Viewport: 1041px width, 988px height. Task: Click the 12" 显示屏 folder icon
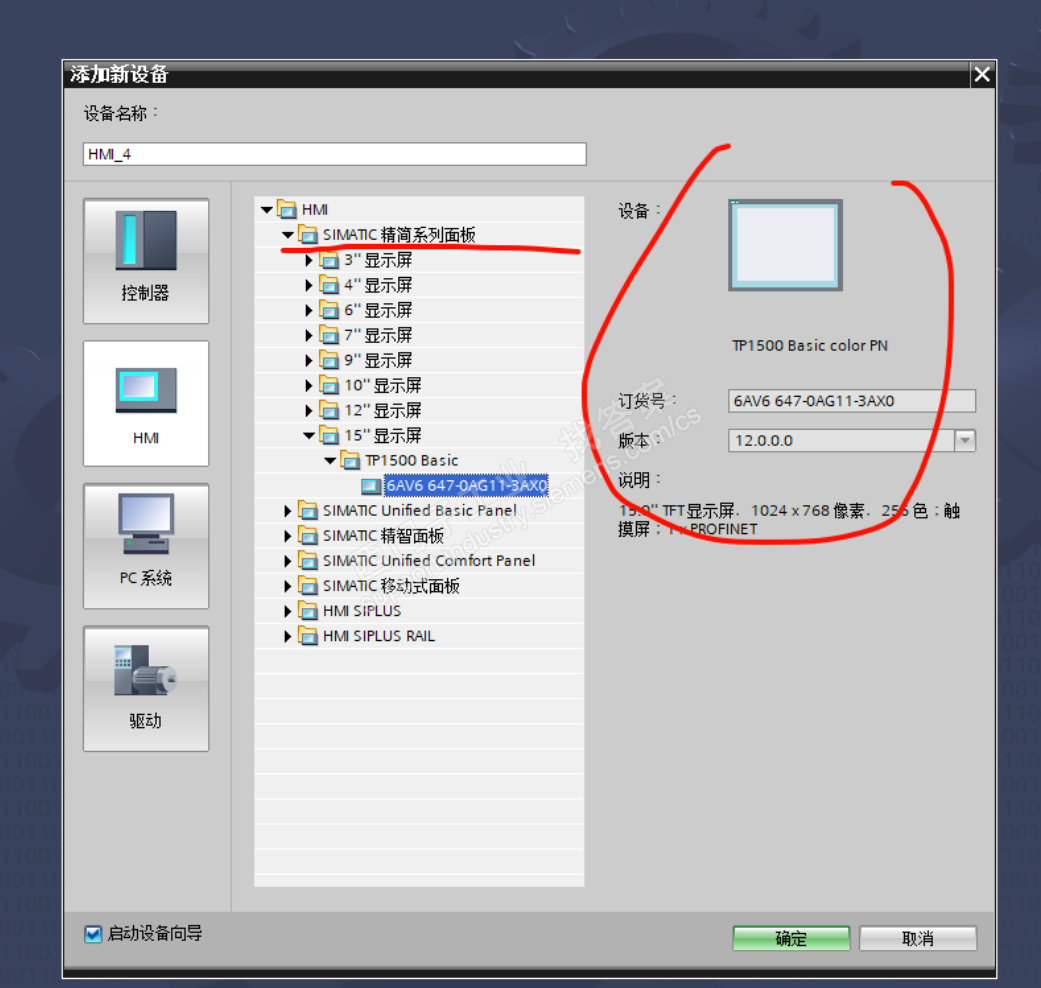(329, 410)
